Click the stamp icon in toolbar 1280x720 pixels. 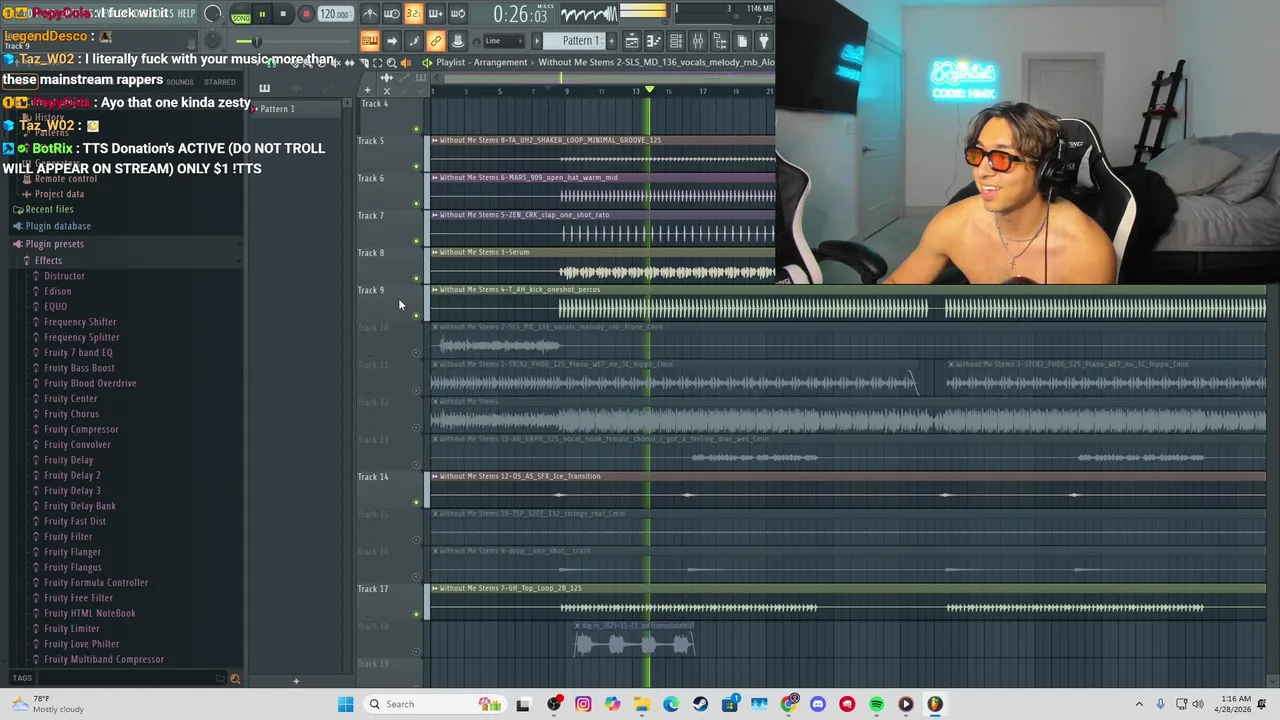(458, 41)
